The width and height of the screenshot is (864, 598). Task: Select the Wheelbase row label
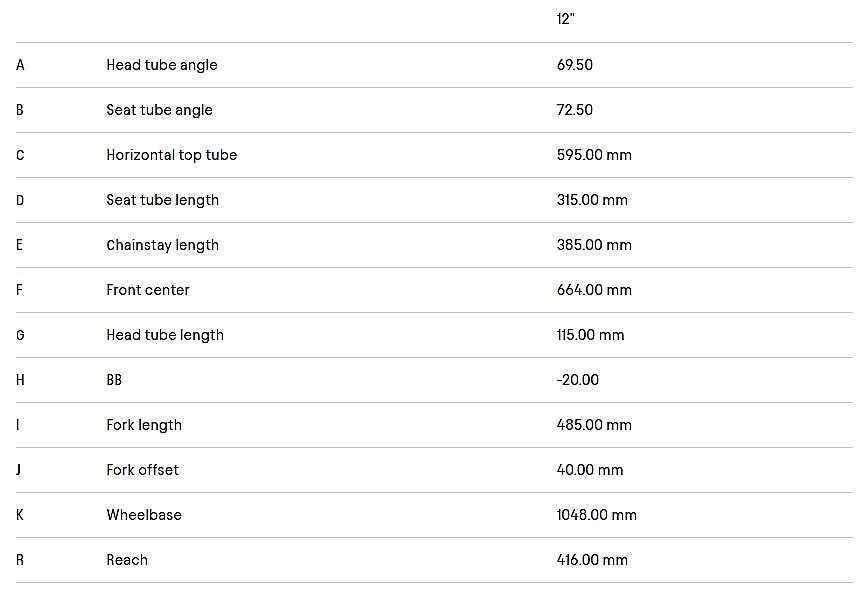pyautogui.click(x=144, y=515)
